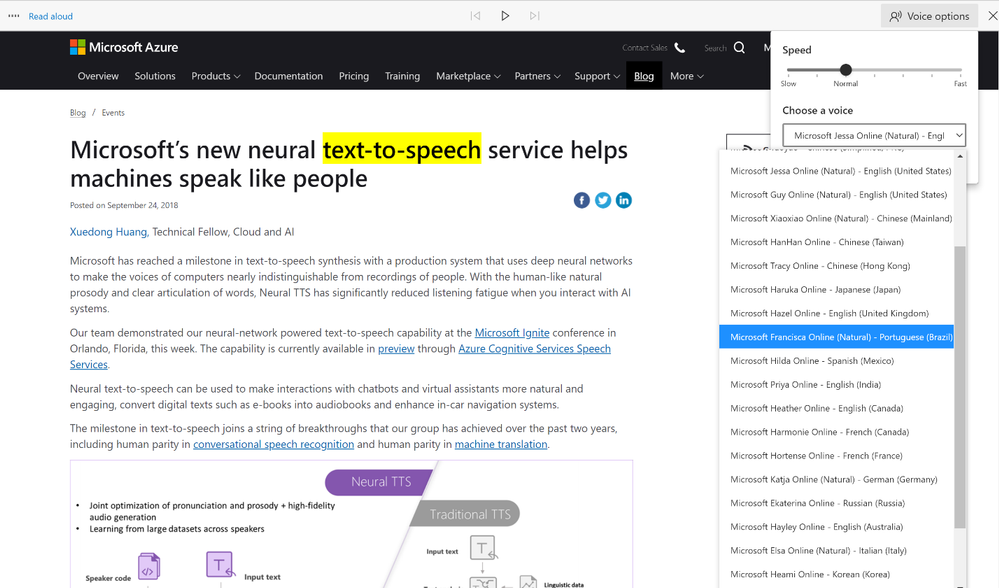Viewport: 999px width, 588px height.
Task: Click the Contact Sales phone icon
Action: click(x=680, y=48)
